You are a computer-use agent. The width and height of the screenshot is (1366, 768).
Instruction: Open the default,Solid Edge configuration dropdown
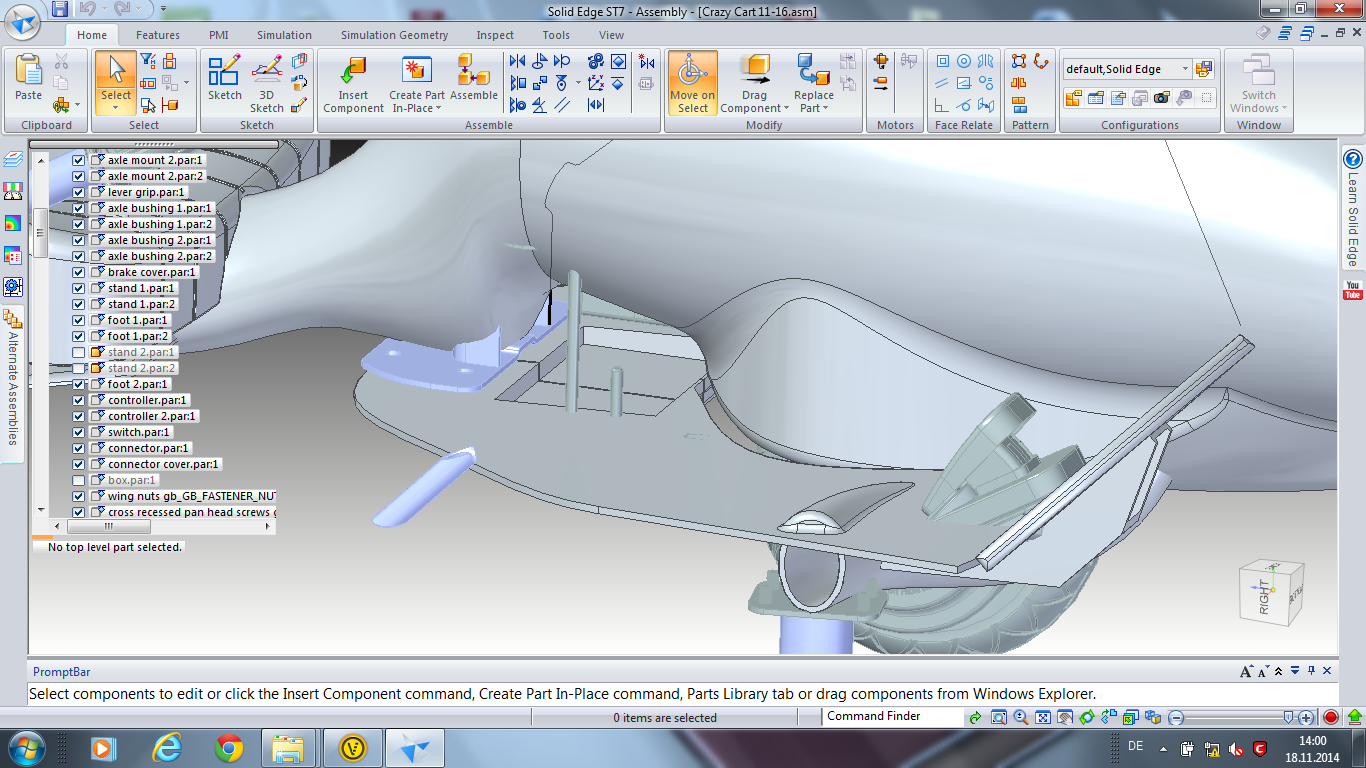(x=1185, y=69)
